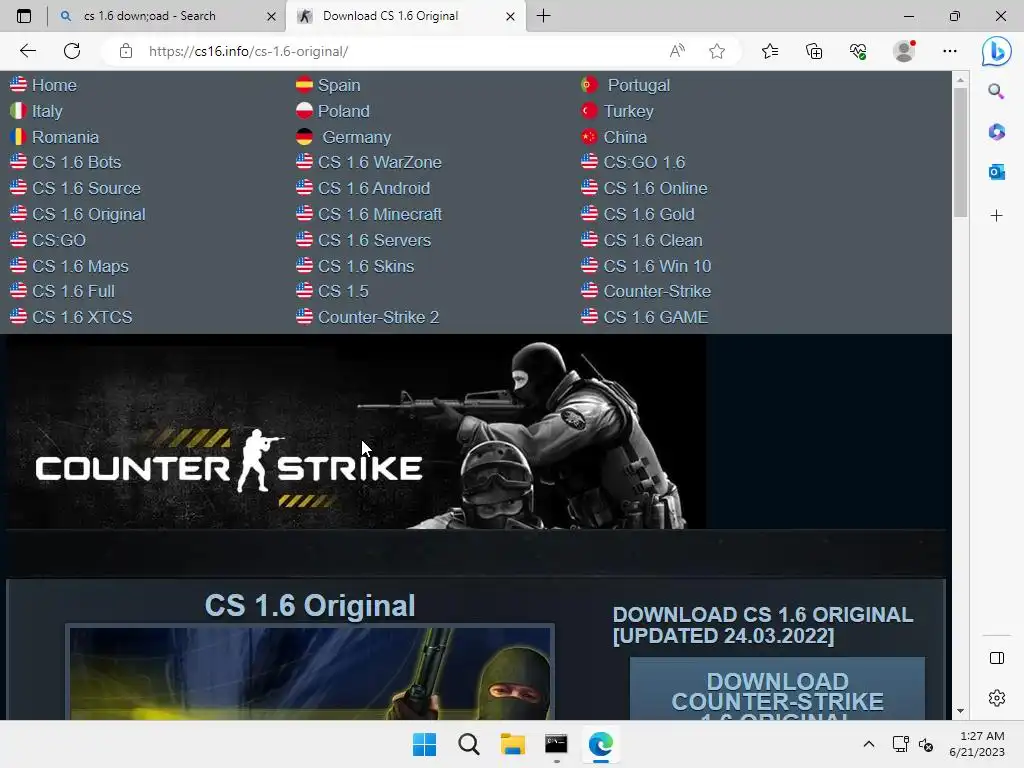Open CS:GO link in left column
The image size is (1024, 768).
tap(59, 240)
